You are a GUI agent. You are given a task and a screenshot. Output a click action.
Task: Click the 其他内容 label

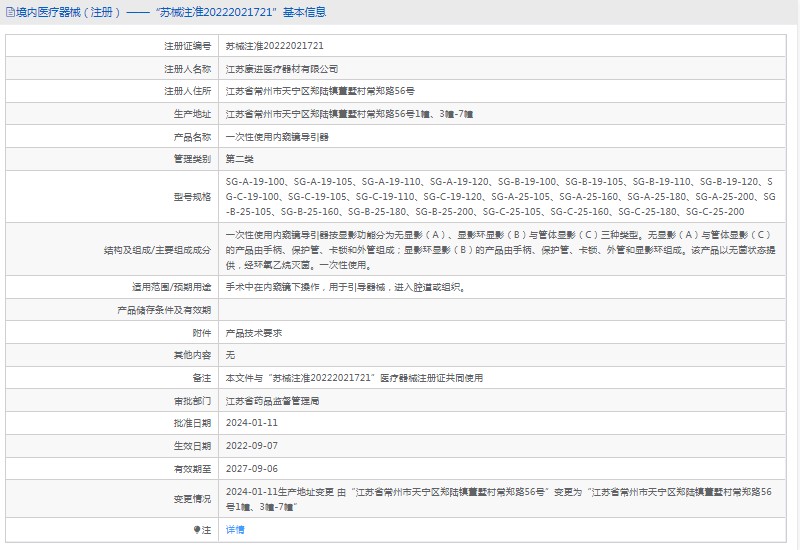point(192,355)
